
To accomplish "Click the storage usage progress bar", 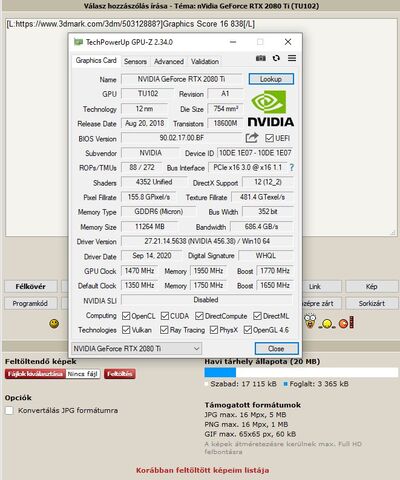I will (x=301, y=372).
